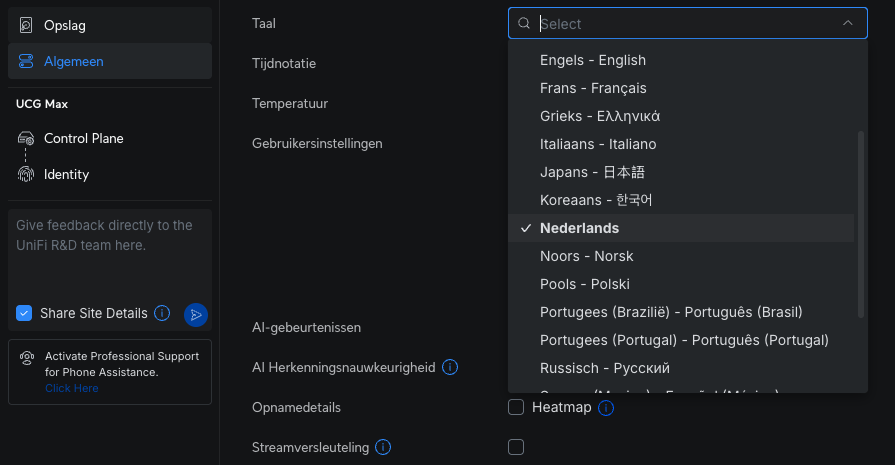This screenshot has height=465, width=895.
Task: Show Heatmap info tooltip
Action: [605, 407]
